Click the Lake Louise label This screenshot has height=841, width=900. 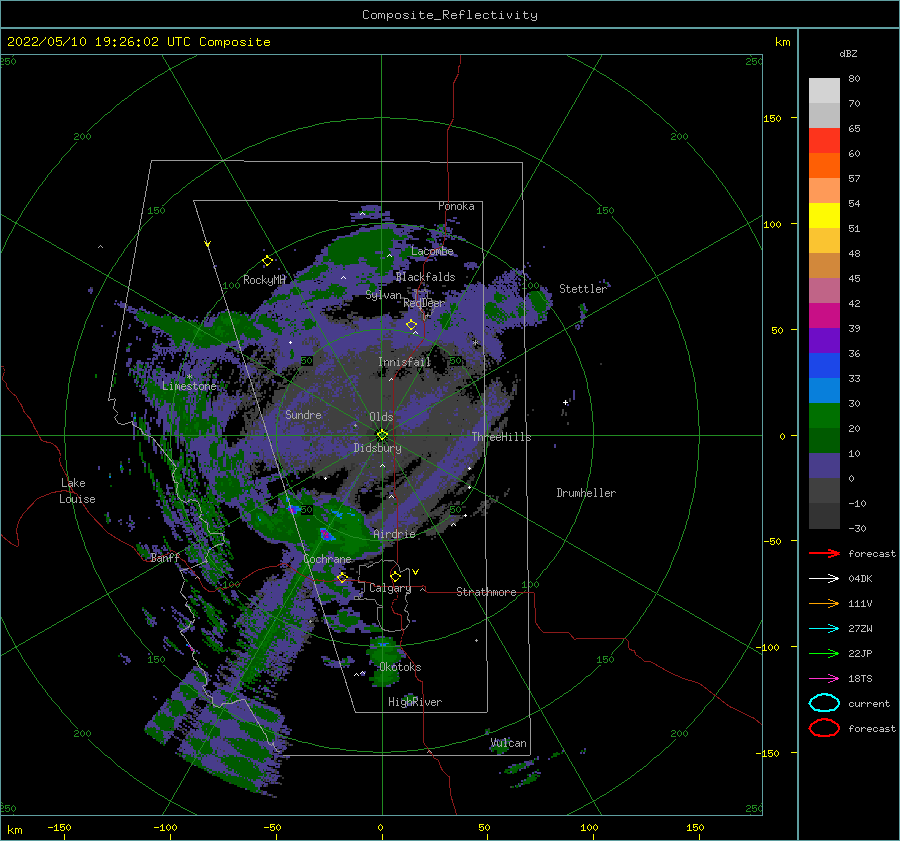click(x=77, y=491)
